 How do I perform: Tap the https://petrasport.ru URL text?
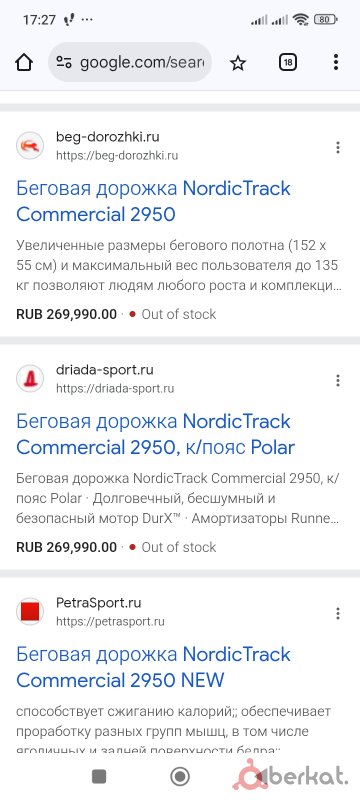pos(110,621)
